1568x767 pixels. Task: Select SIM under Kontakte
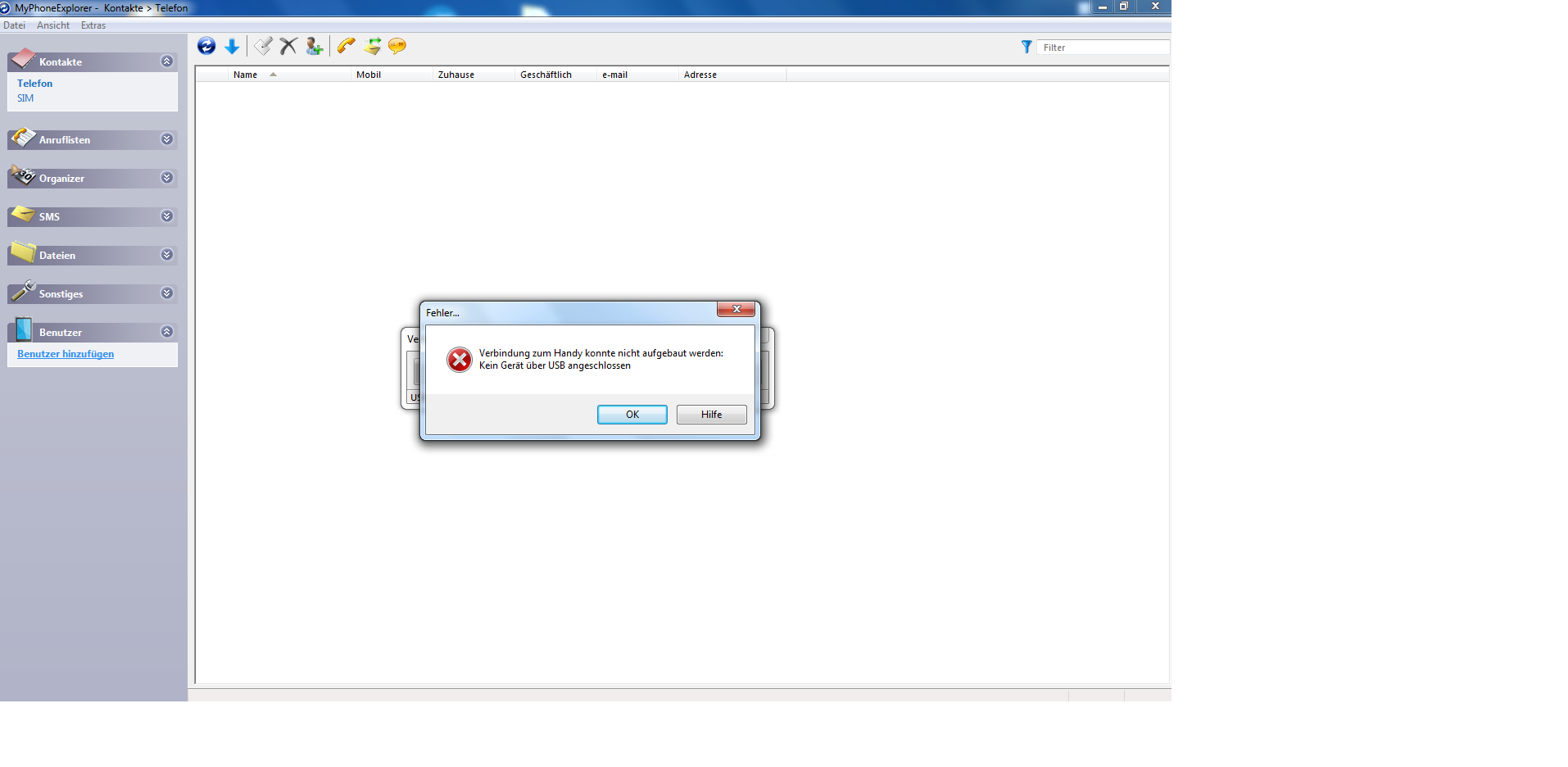click(25, 98)
